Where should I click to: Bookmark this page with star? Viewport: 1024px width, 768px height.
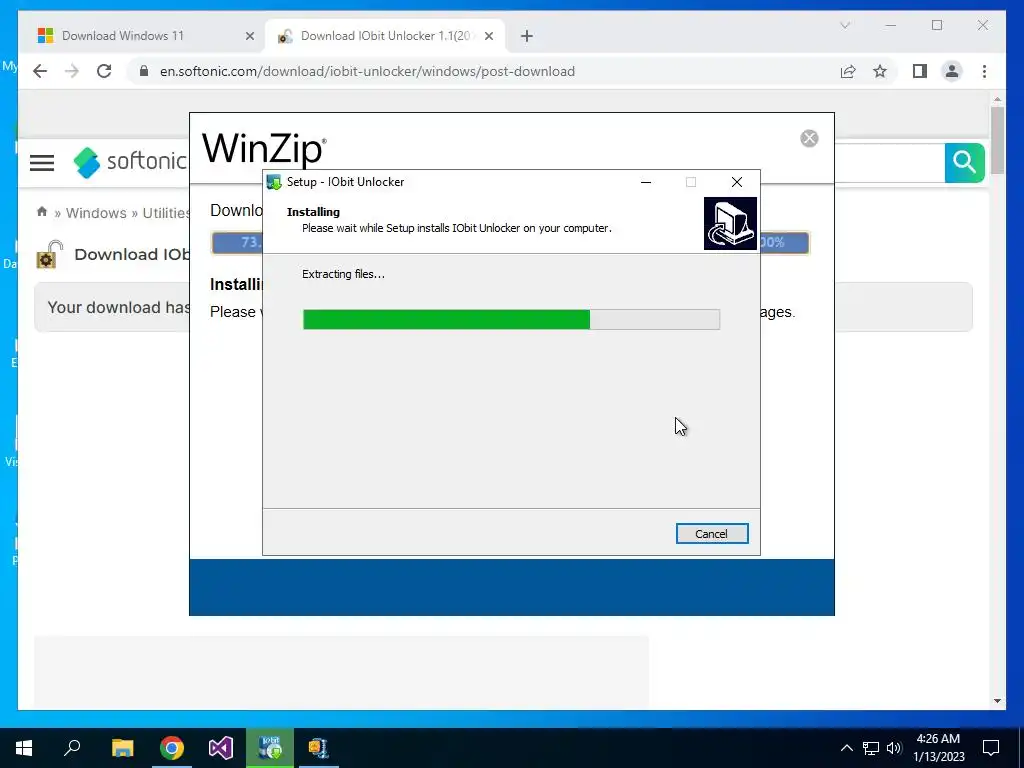tap(880, 71)
